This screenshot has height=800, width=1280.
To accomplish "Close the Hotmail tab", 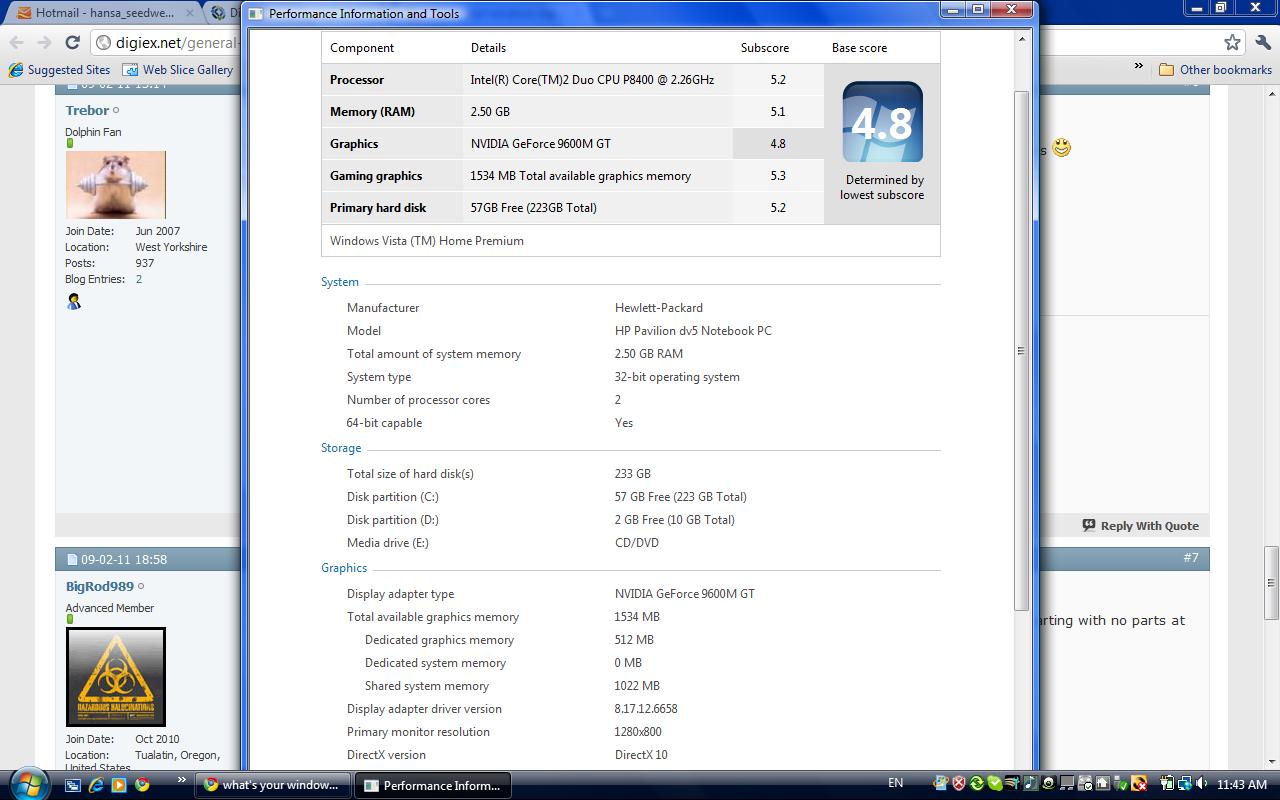I will pos(189,13).
